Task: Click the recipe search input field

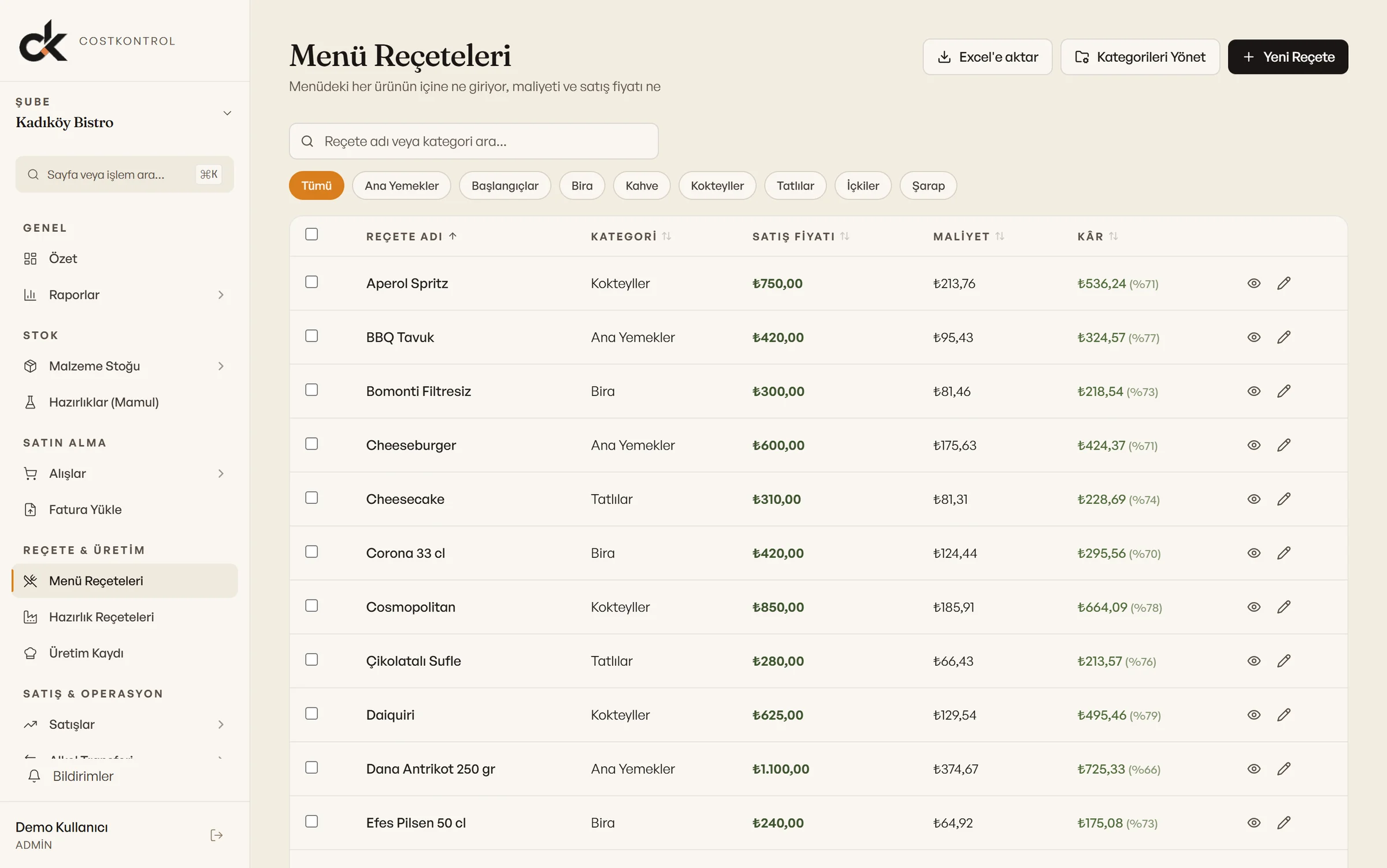Action: point(473,141)
